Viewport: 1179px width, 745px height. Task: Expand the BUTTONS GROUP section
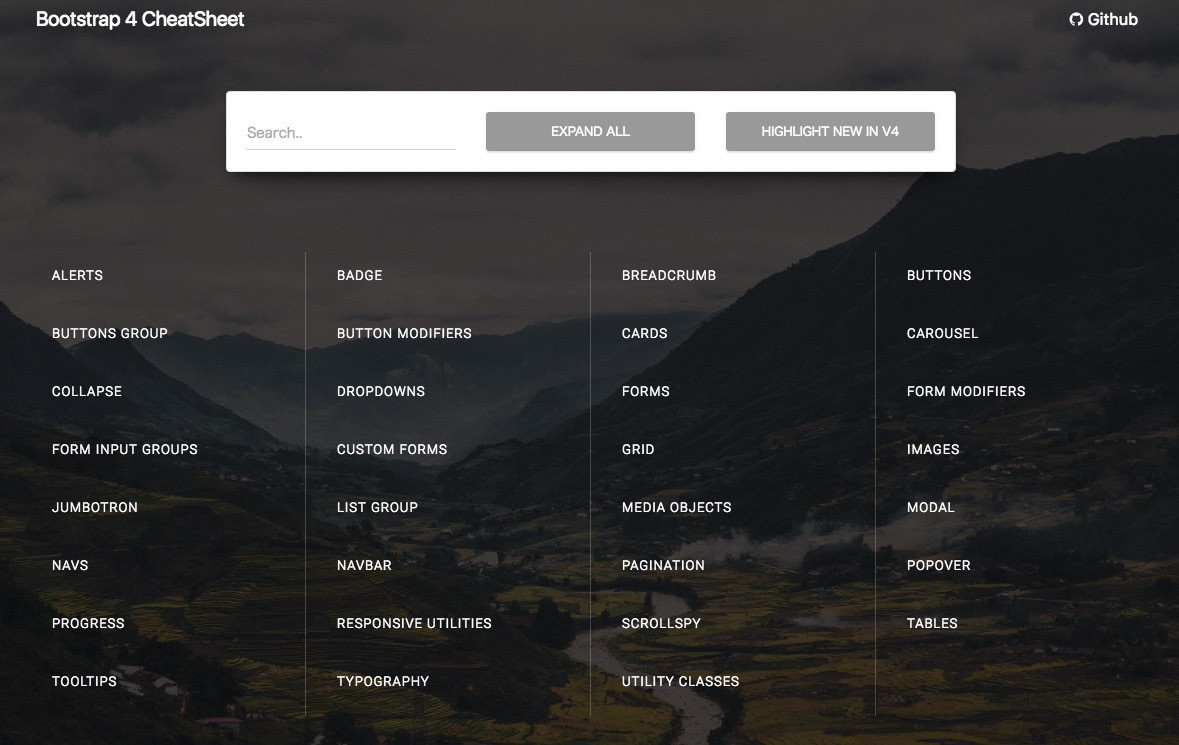(110, 333)
